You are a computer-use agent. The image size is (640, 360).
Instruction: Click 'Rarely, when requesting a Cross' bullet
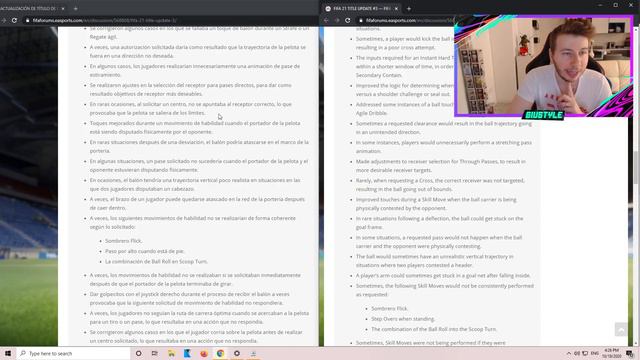(x=440, y=184)
